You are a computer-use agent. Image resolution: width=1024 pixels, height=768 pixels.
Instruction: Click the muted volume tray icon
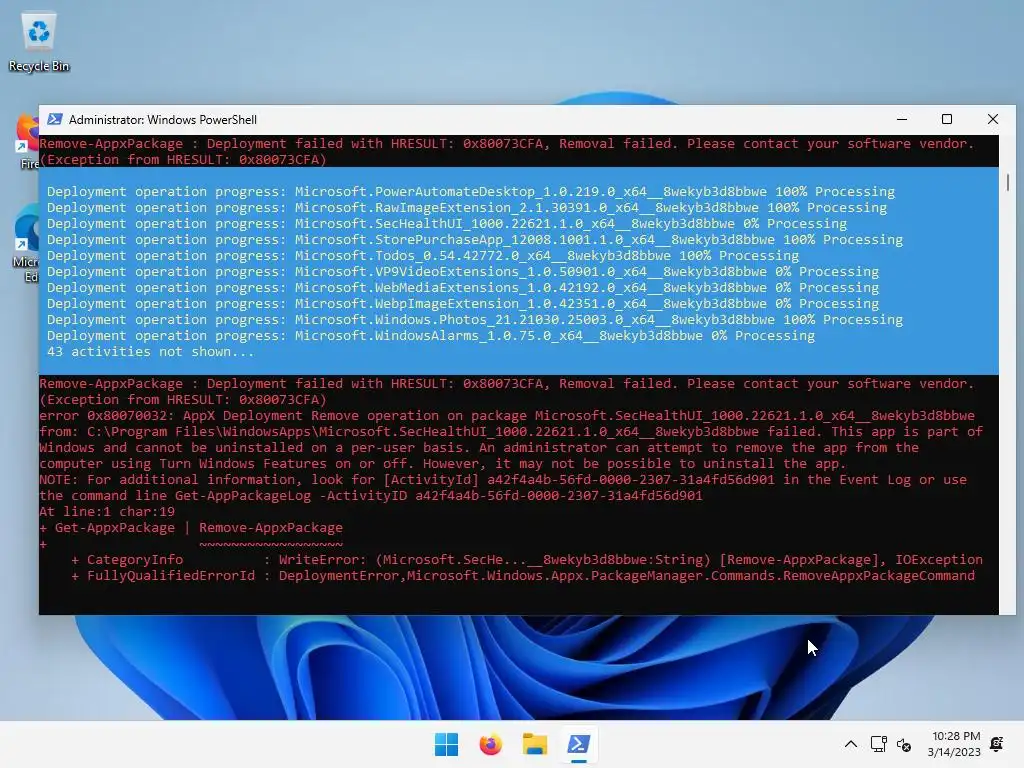pos(904,744)
